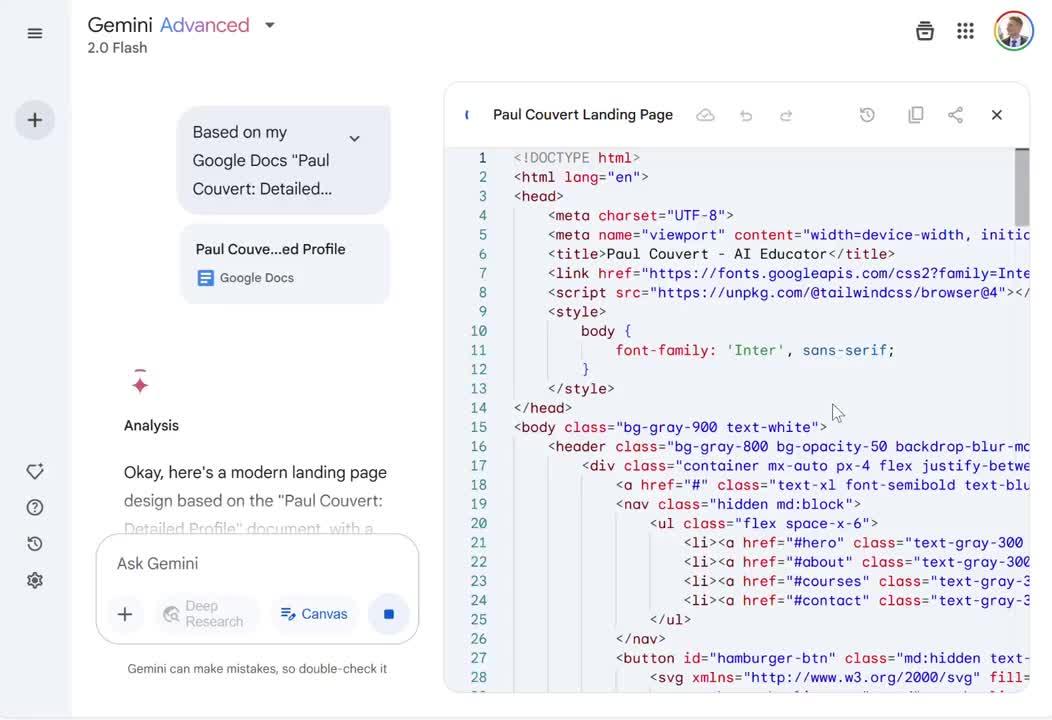
Task: Share the Paul Couvert Landing Page canvas
Action: tap(955, 115)
